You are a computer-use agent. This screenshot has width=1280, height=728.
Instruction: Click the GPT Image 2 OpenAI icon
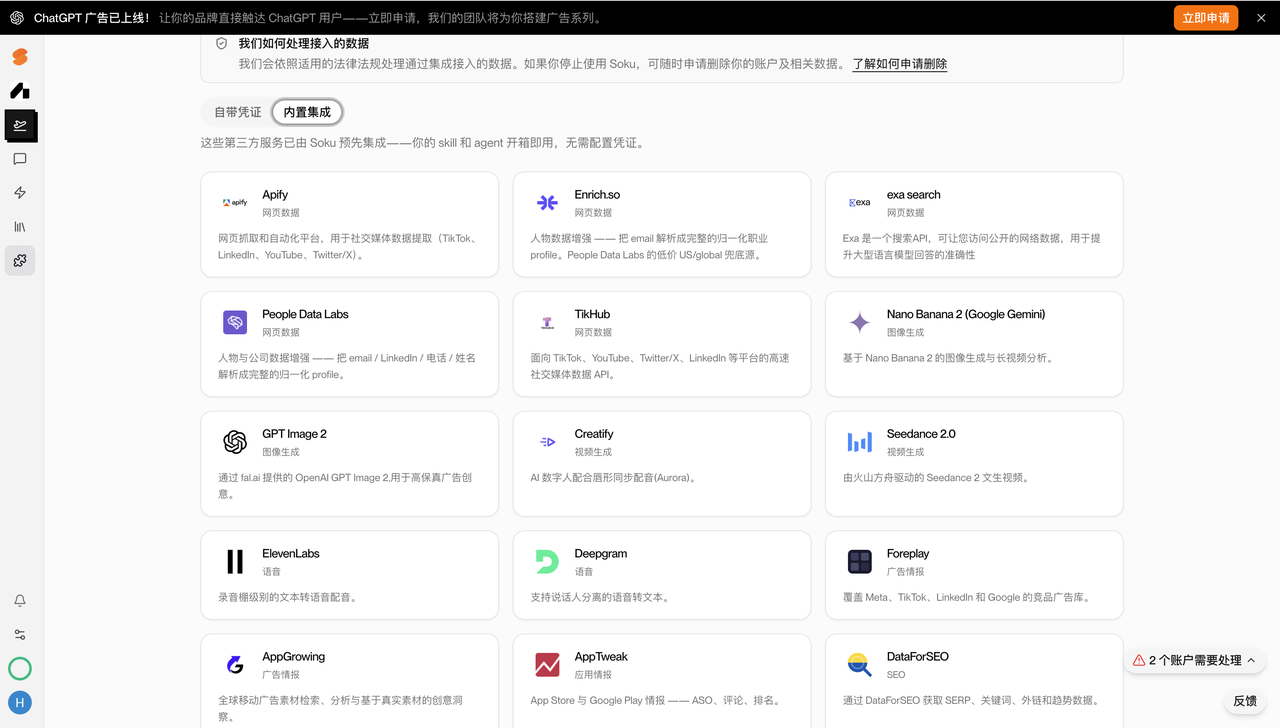[235, 442]
